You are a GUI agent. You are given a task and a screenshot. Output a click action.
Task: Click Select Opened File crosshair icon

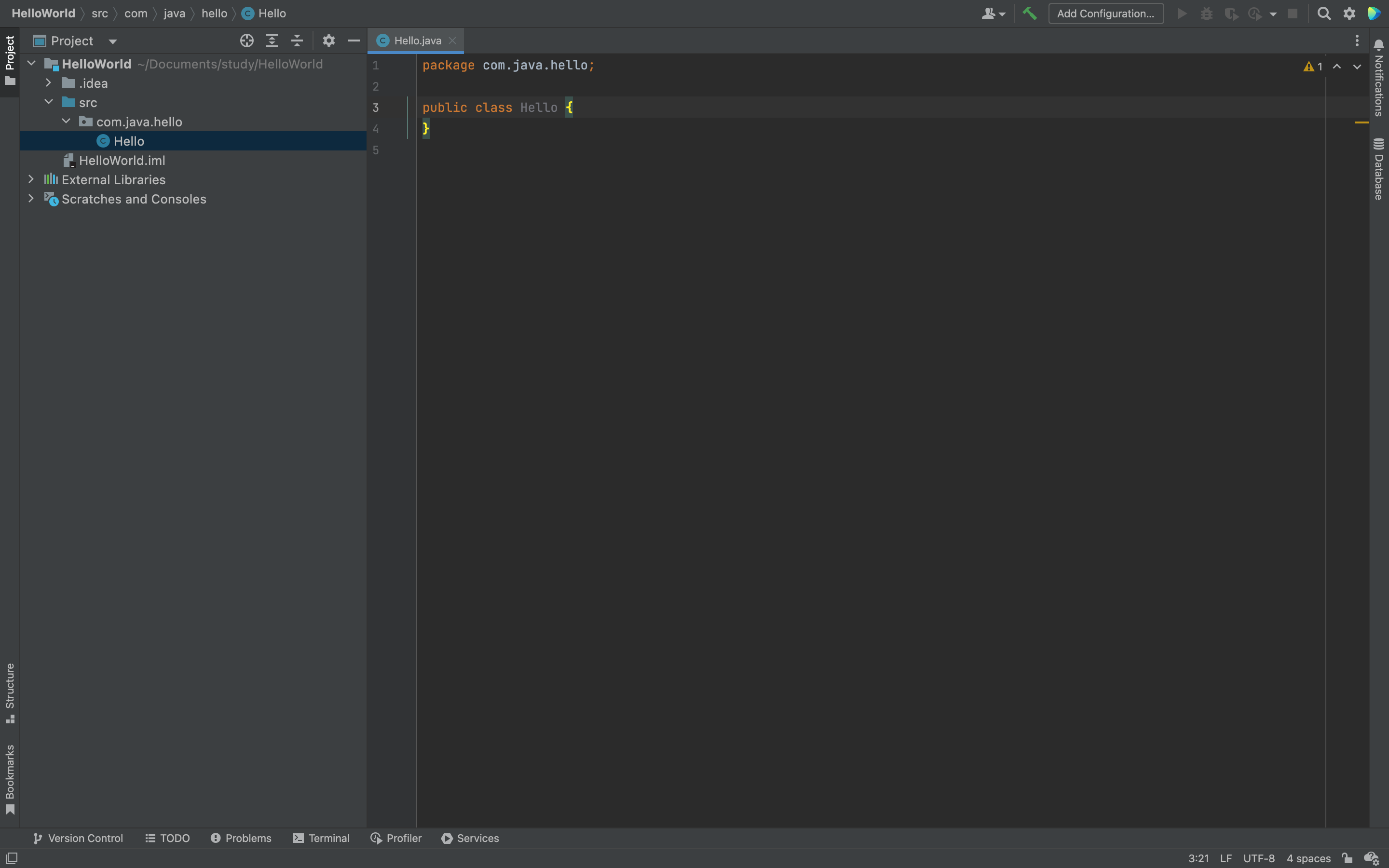tap(247, 41)
